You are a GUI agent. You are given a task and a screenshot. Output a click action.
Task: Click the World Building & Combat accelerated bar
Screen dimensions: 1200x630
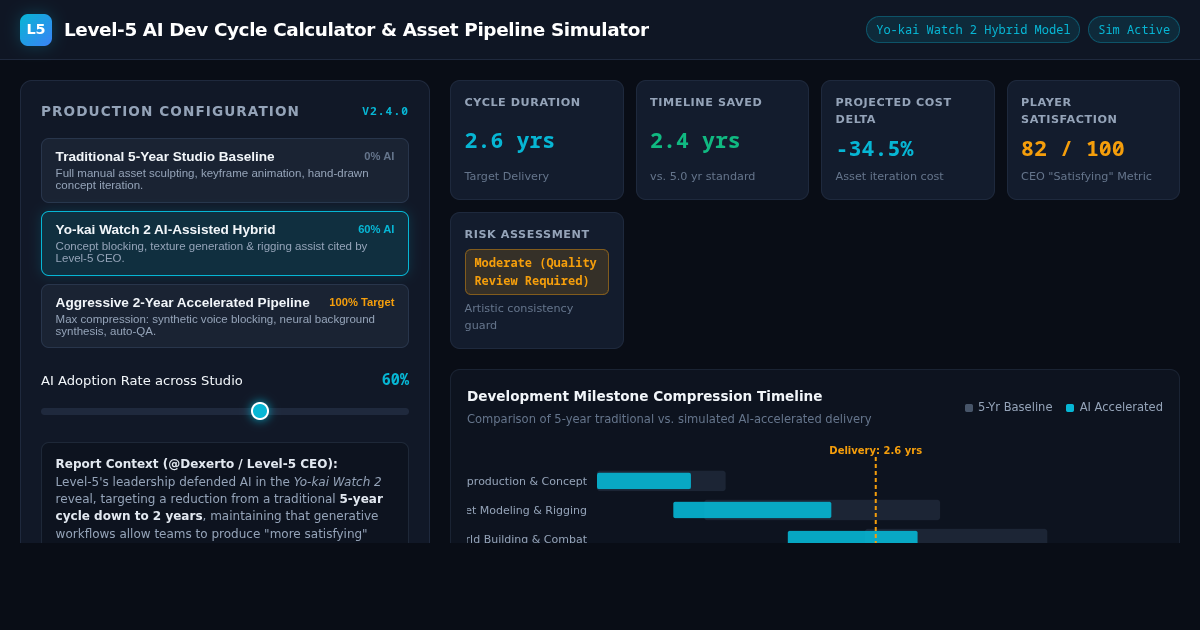pos(852,537)
